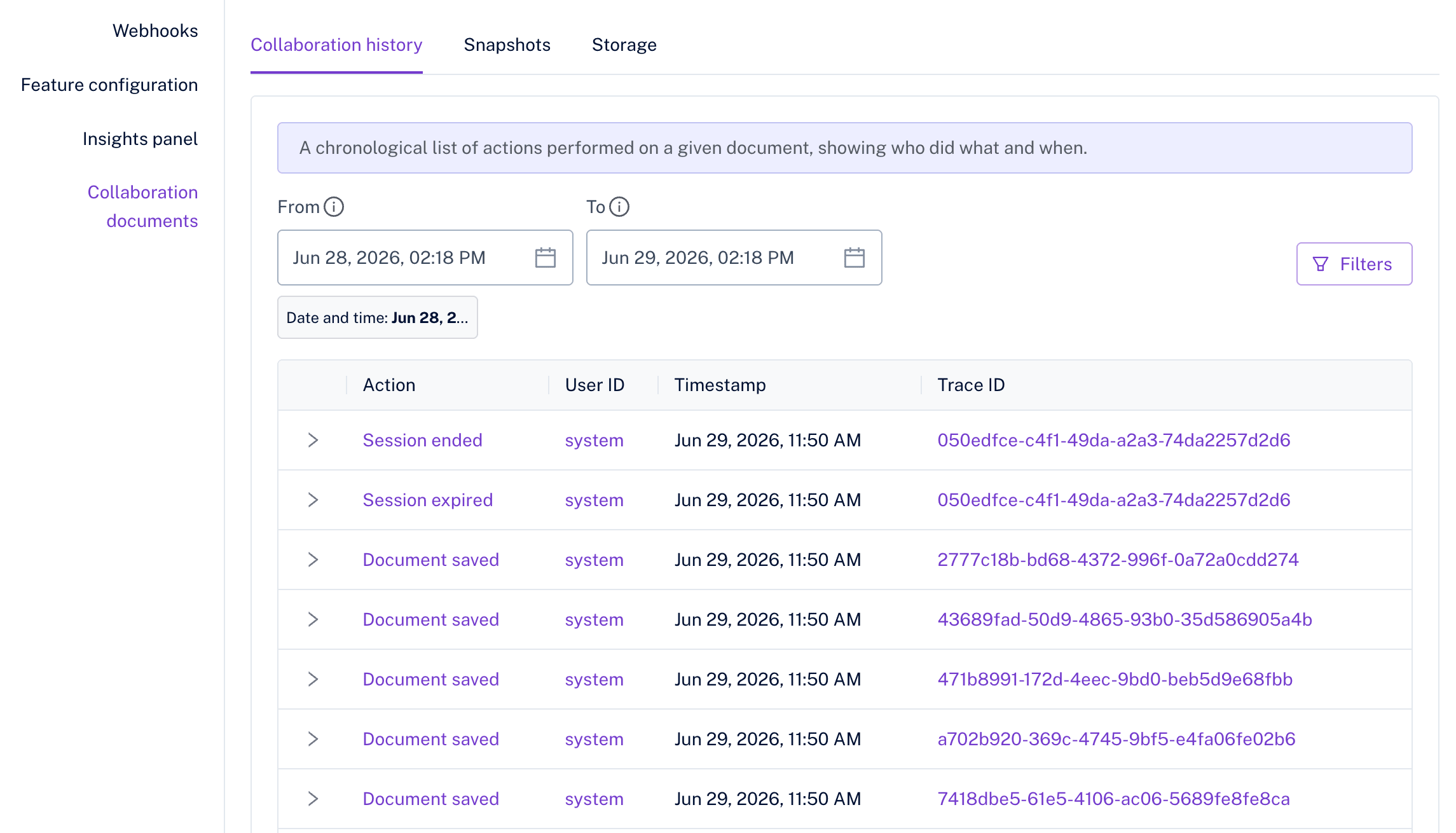Open Webhooks in the sidebar
The height and width of the screenshot is (833, 1456).
pos(155,31)
